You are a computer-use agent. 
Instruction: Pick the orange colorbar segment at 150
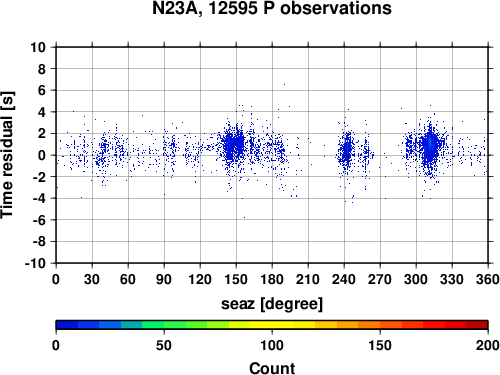click(380, 325)
